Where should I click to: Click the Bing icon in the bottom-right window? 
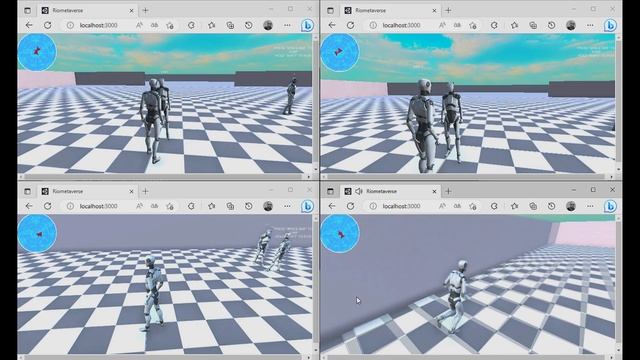(610, 206)
